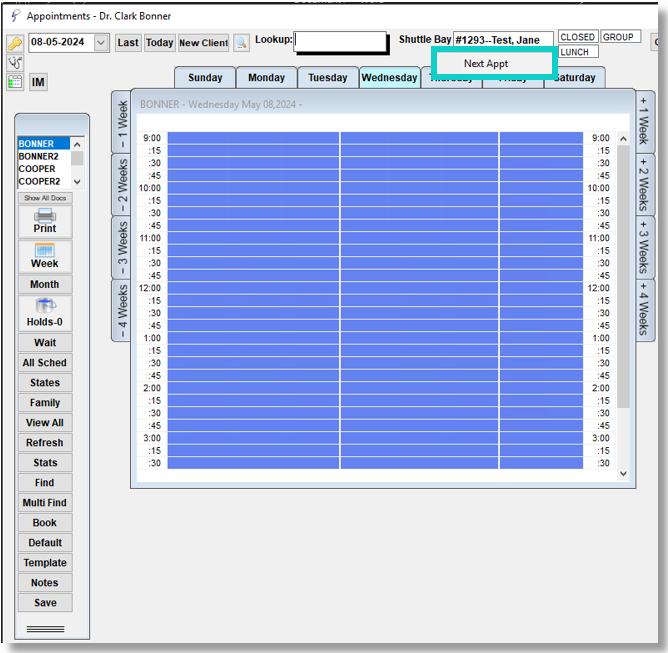Advance with the + 4 Weeks tab

[x=644, y=311]
